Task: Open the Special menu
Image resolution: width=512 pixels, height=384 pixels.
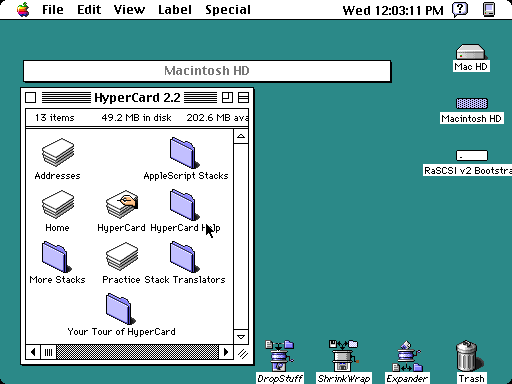Action: click(x=228, y=10)
